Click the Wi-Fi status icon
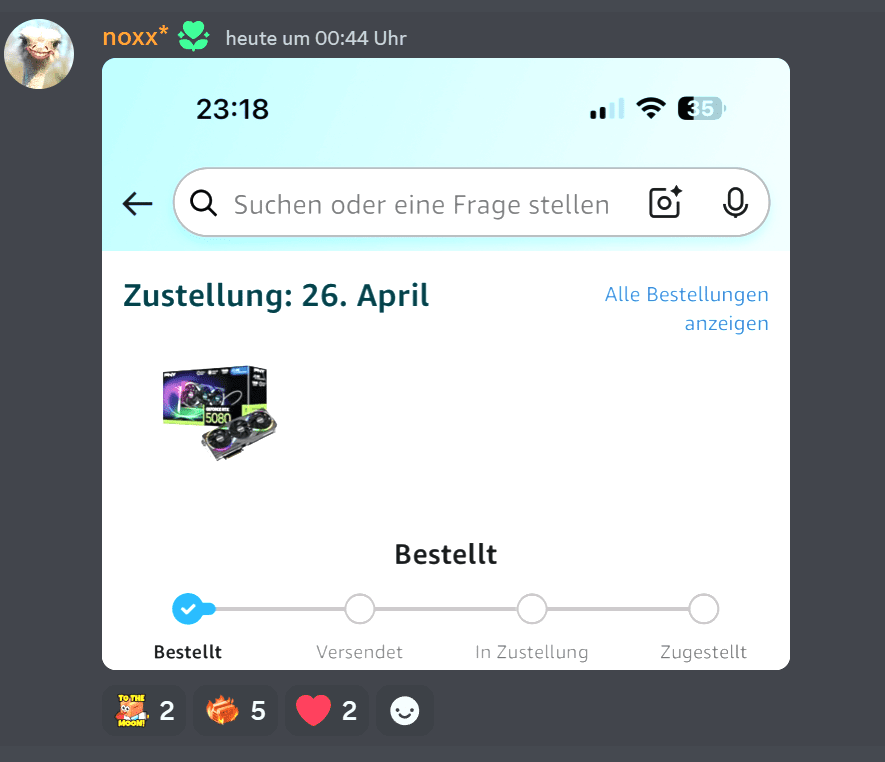885x762 pixels. [x=651, y=108]
